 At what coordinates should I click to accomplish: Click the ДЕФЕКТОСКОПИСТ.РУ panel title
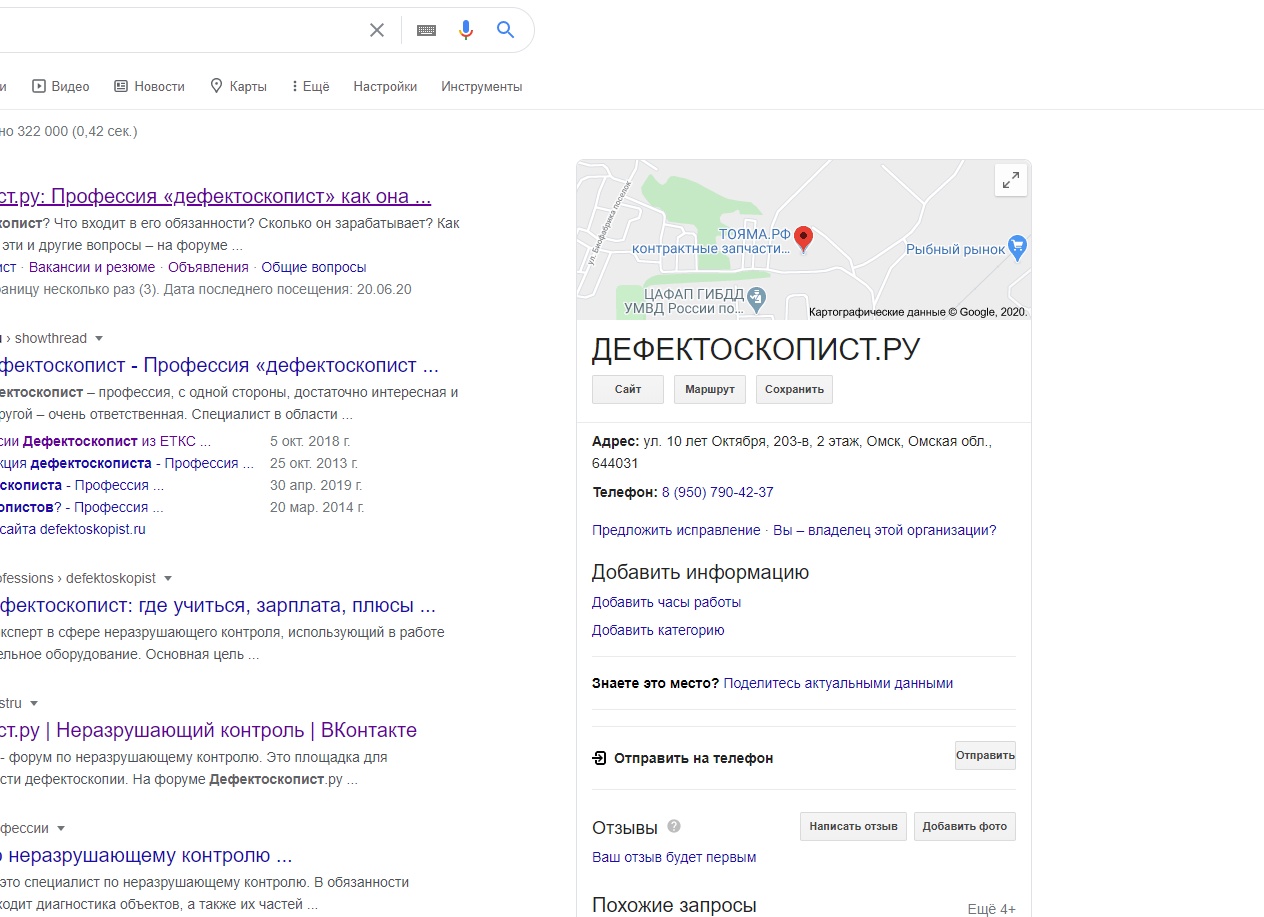(756, 349)
